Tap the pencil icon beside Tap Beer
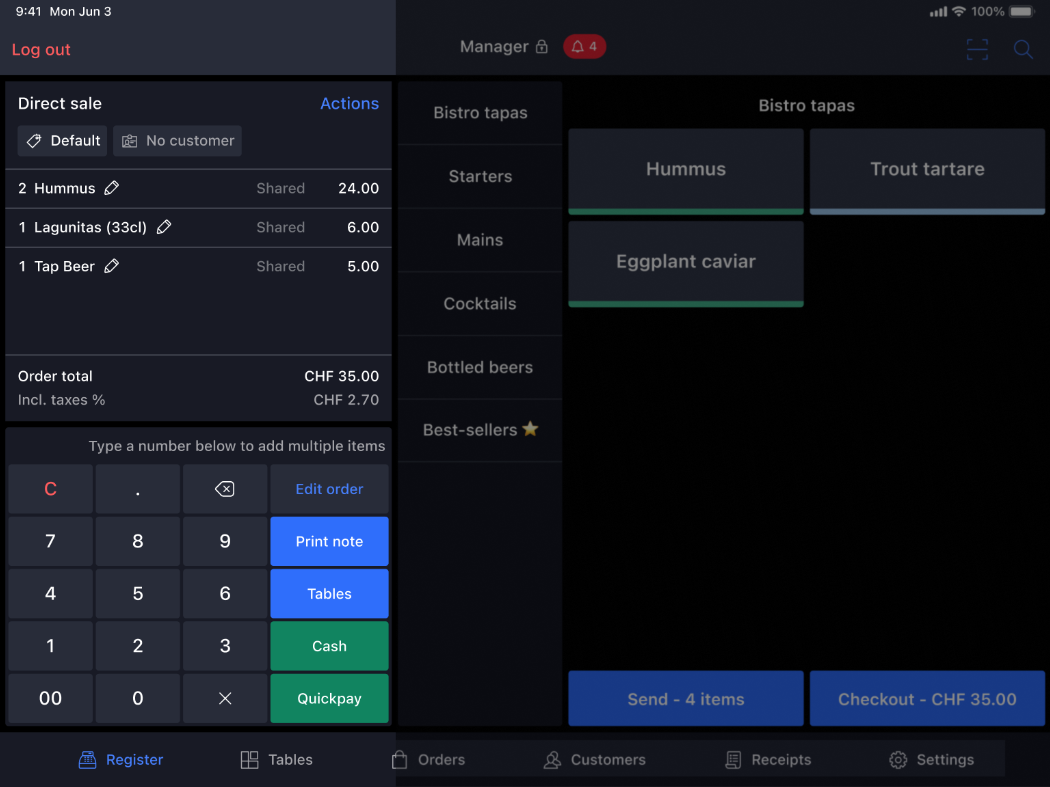 click(x=112, y=266)
